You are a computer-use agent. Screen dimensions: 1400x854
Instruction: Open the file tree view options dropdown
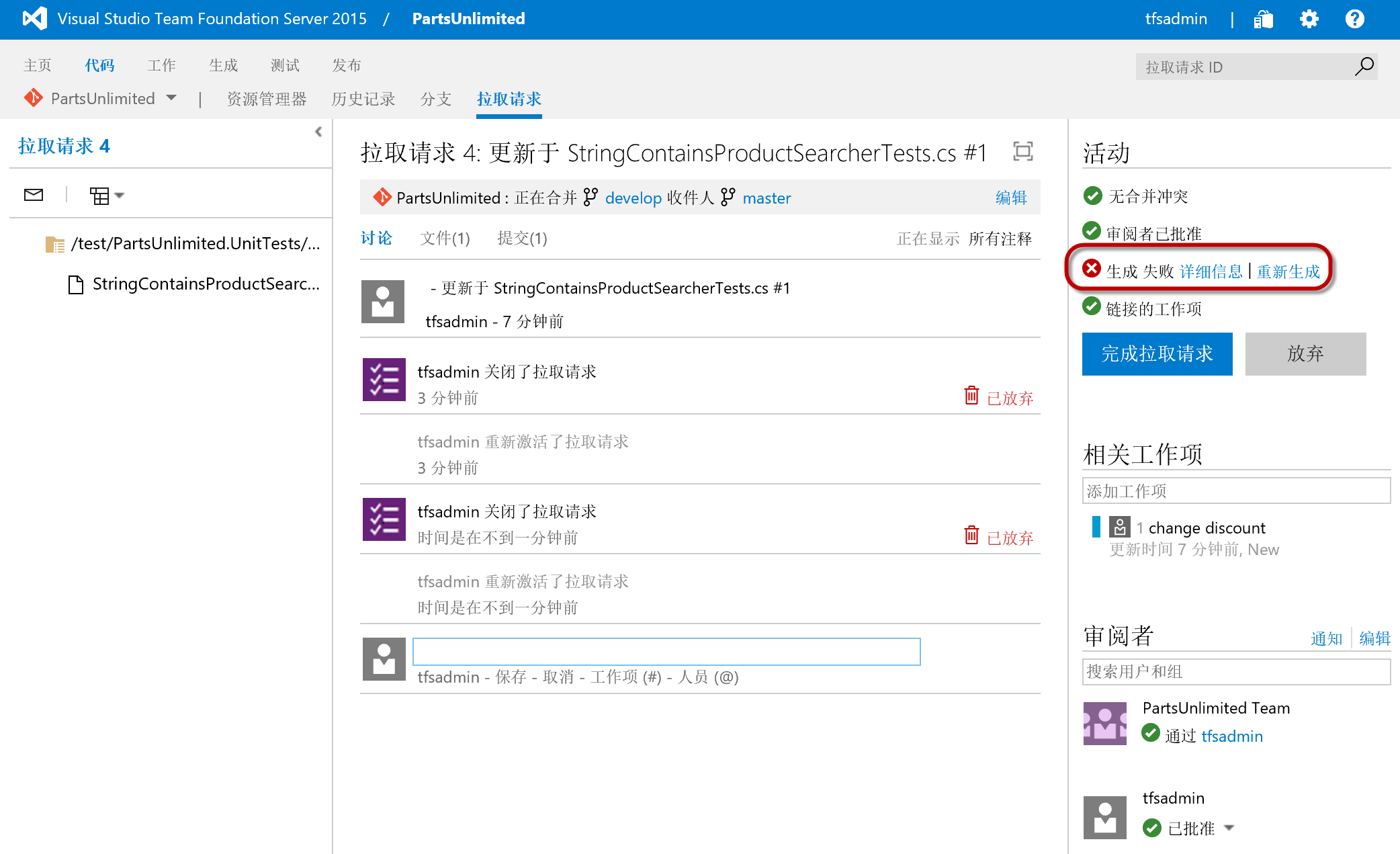pyautogui.click(x=107, y=196)
